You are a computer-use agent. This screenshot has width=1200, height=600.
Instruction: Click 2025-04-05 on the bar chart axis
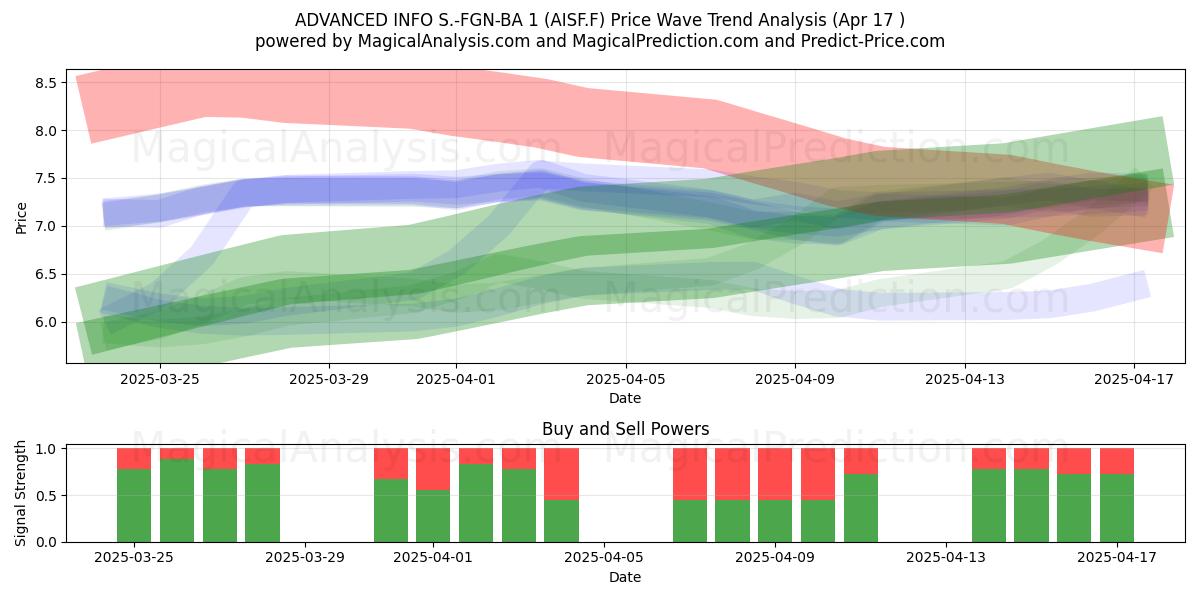point(604,558)
